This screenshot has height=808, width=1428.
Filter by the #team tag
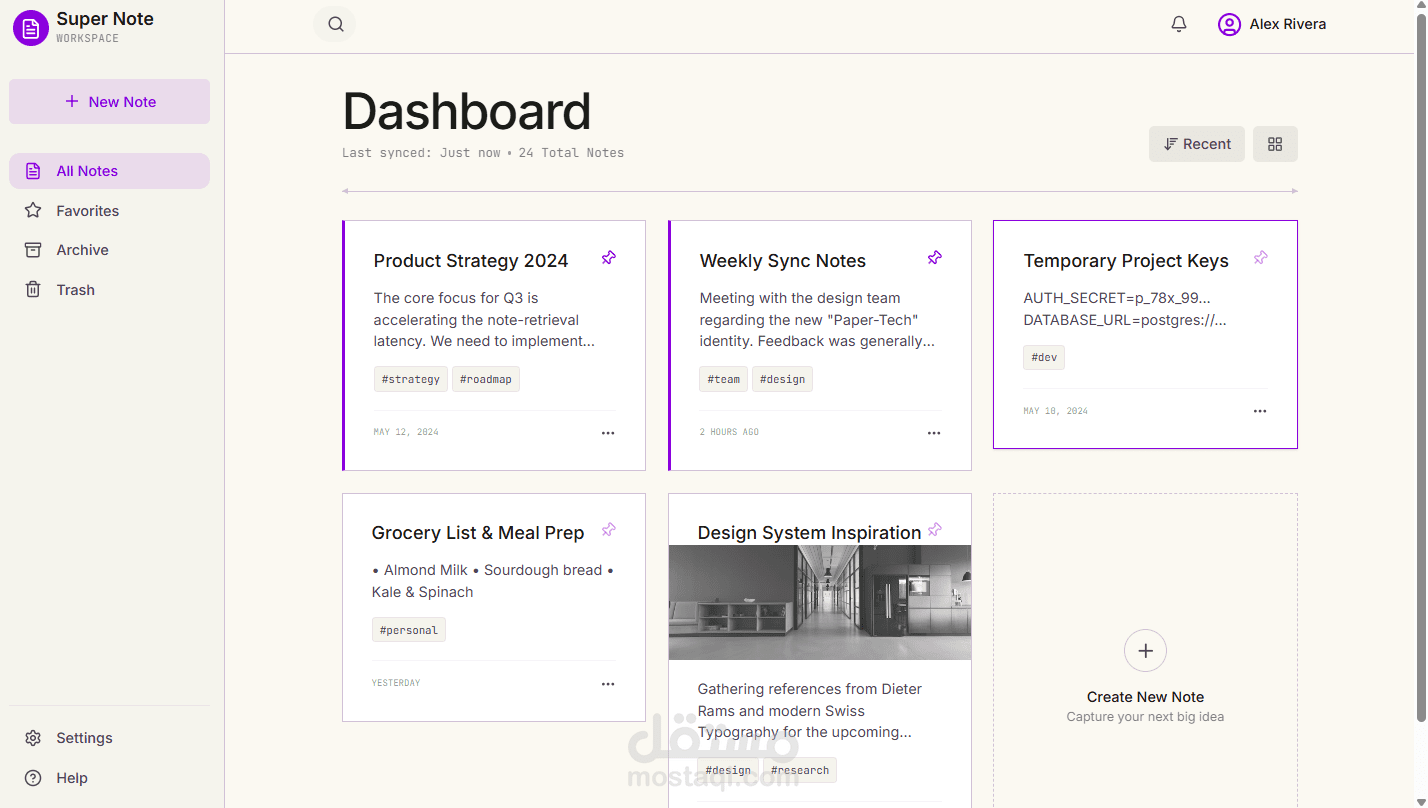coord(723,379)
